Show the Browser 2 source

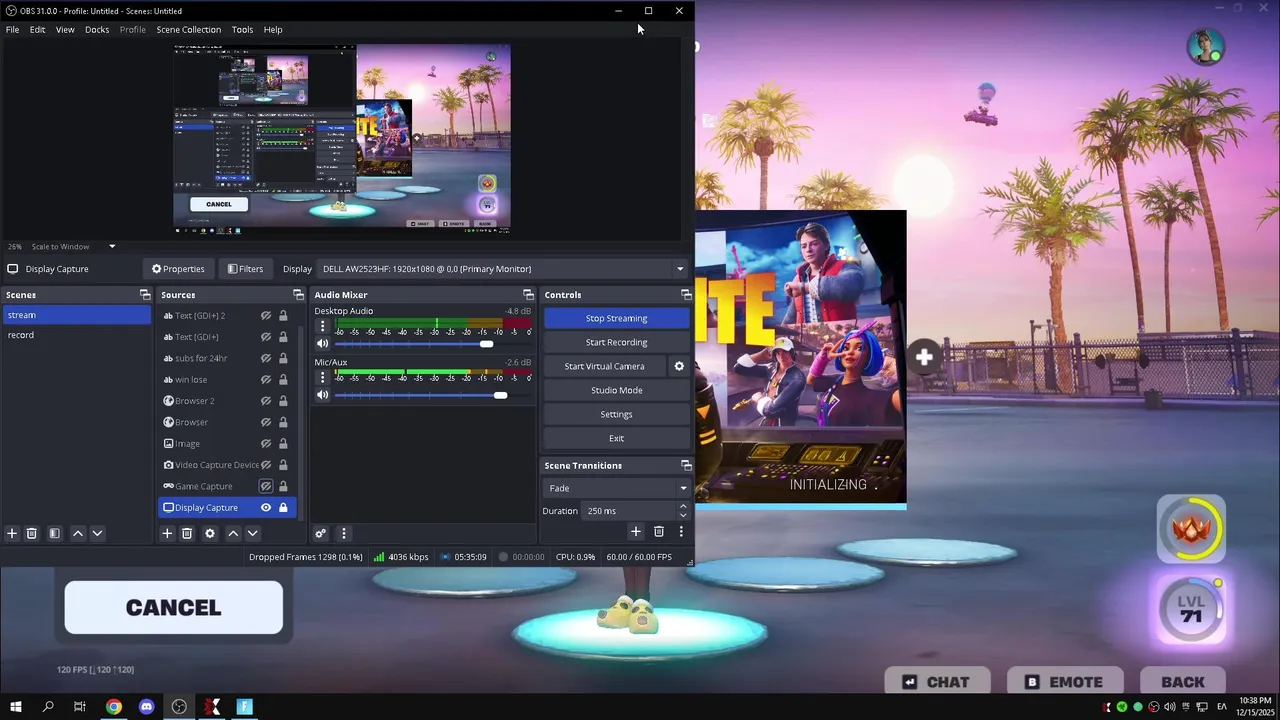[x=266, y=401]
